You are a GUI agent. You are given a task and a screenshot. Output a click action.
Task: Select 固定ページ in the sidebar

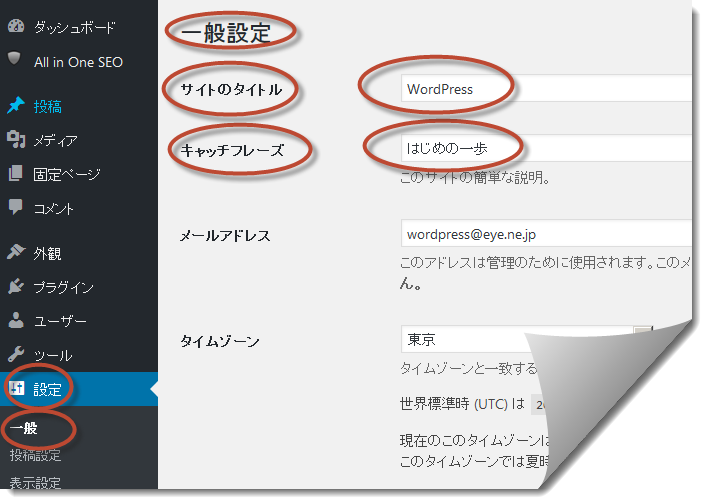tap(67, 174)
